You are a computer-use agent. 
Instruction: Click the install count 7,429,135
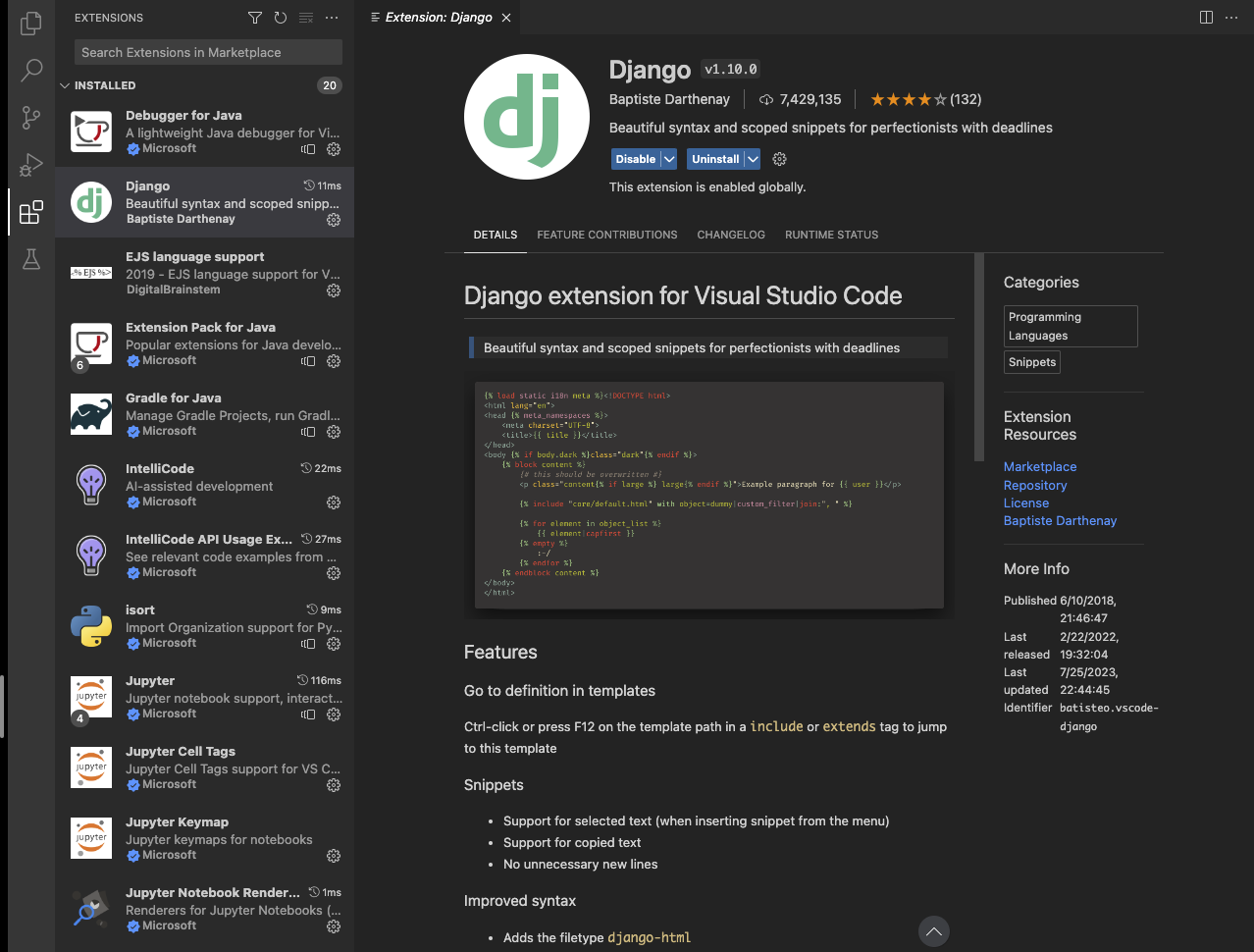pos(800,99)
